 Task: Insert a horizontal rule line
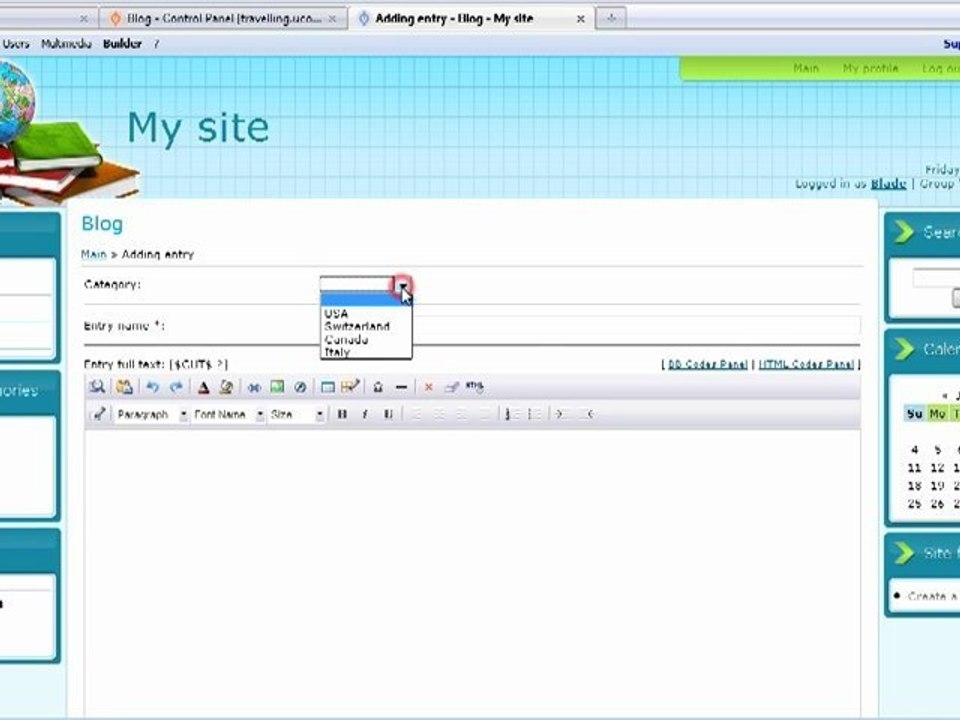pyautogui.click(x=401, y=387)
